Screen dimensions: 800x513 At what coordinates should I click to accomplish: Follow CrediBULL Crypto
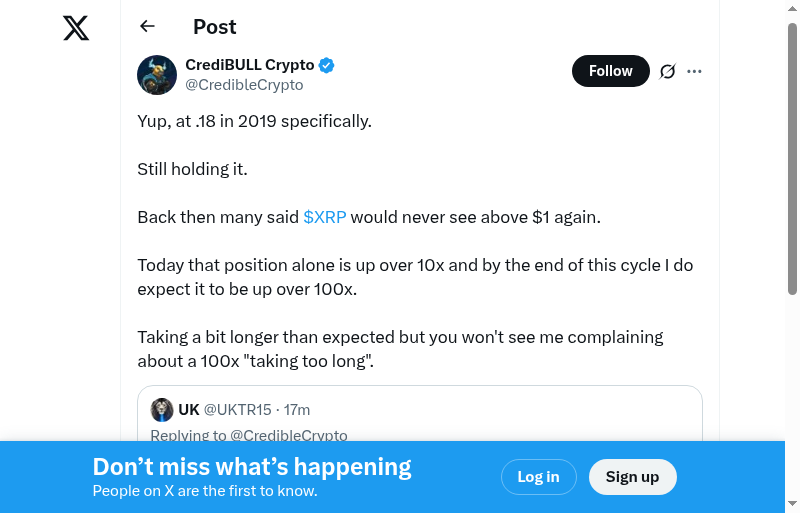tap(610, 71)
